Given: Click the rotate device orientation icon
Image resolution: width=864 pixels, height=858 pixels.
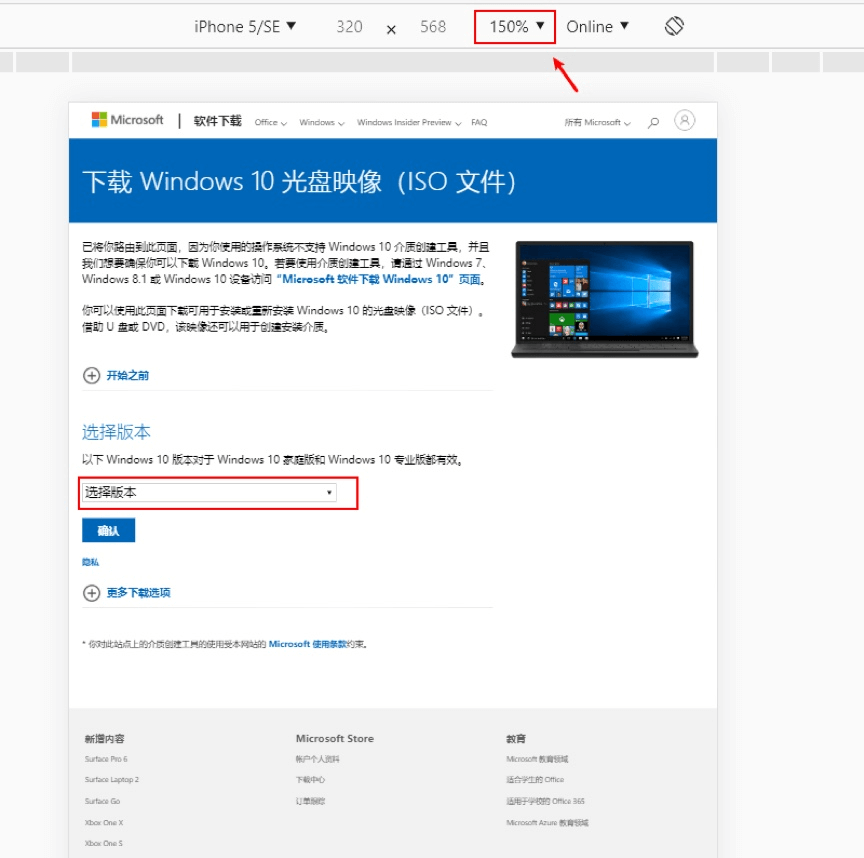Looking at the screenshot, I should coord(674,27).
